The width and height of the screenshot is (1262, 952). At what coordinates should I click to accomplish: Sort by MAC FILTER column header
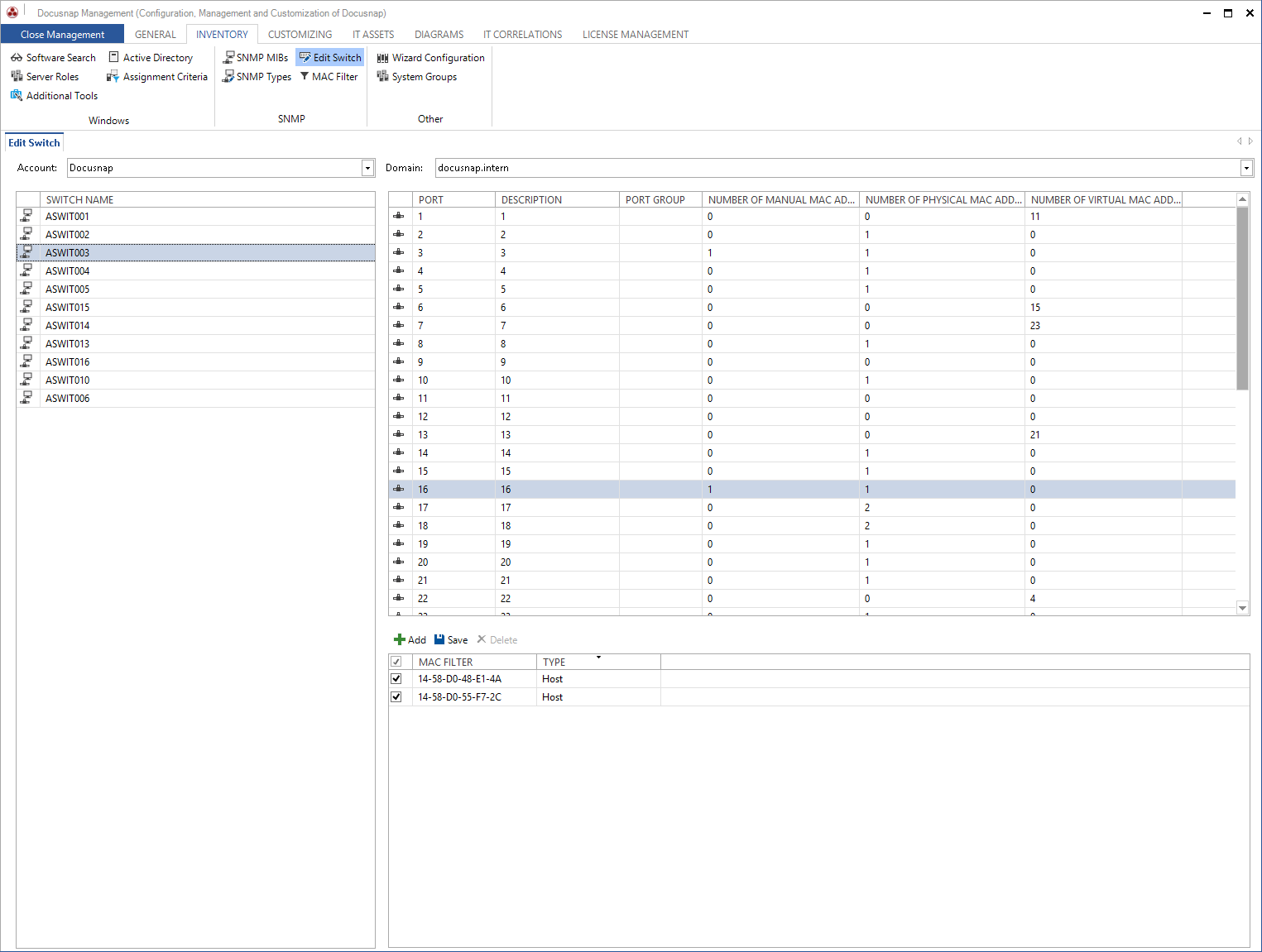point(475,662)
